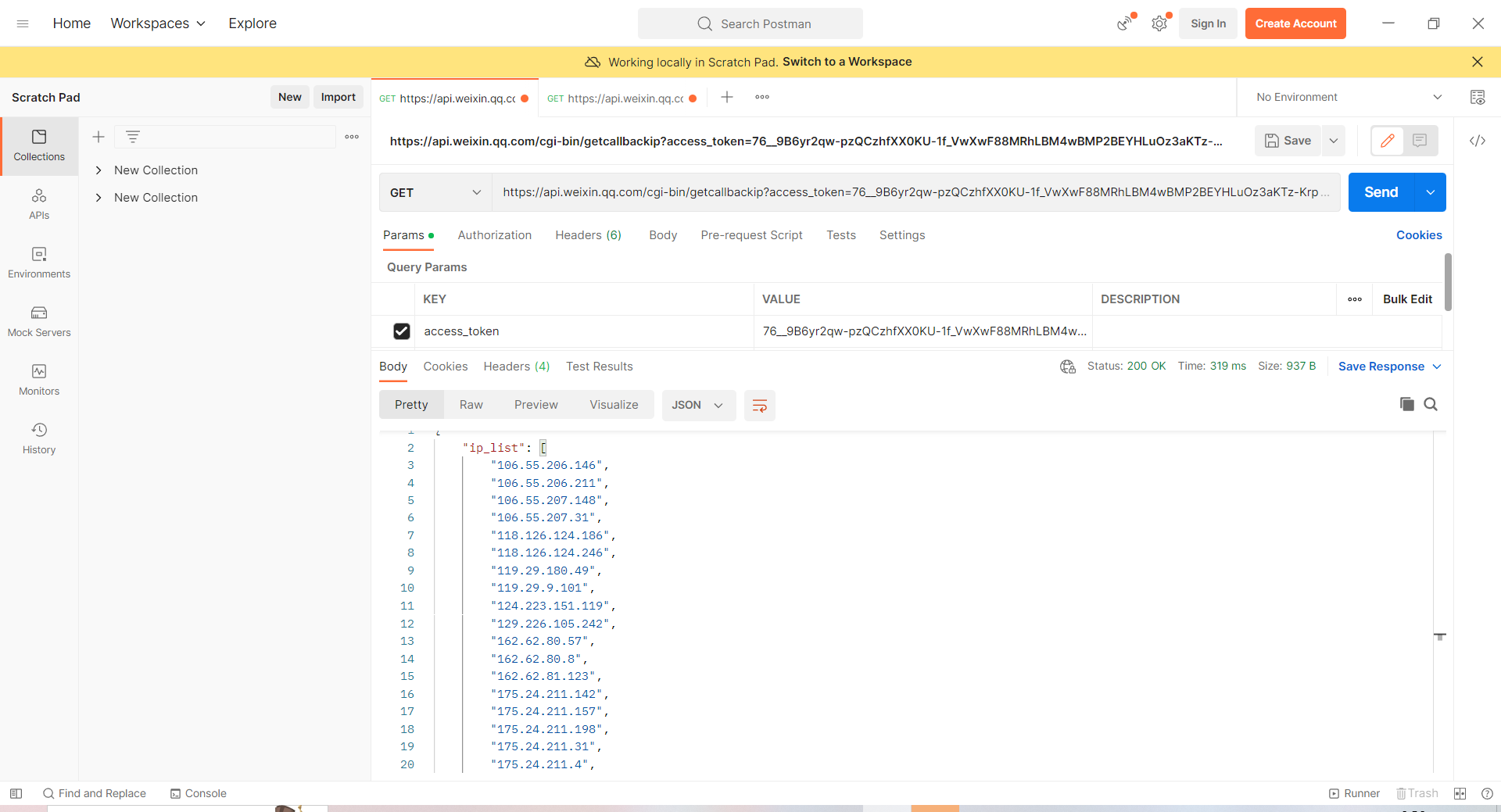Switch to the second request tab
The height and width of the screenshot is (812, 1501).
point(622,98)
